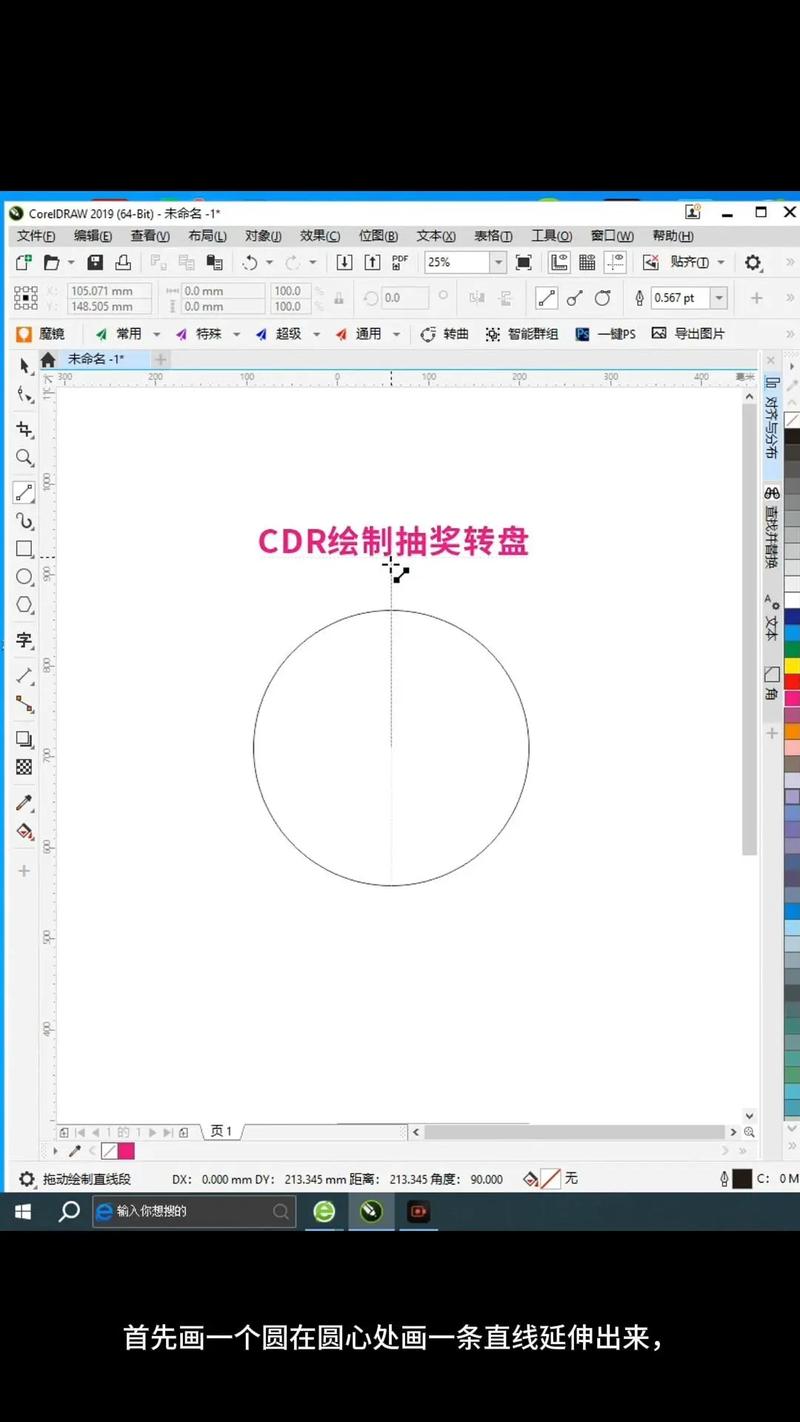Select the Color Eyedropper tool
Viewport: 800px width, 1422px height.
point(25,803)
